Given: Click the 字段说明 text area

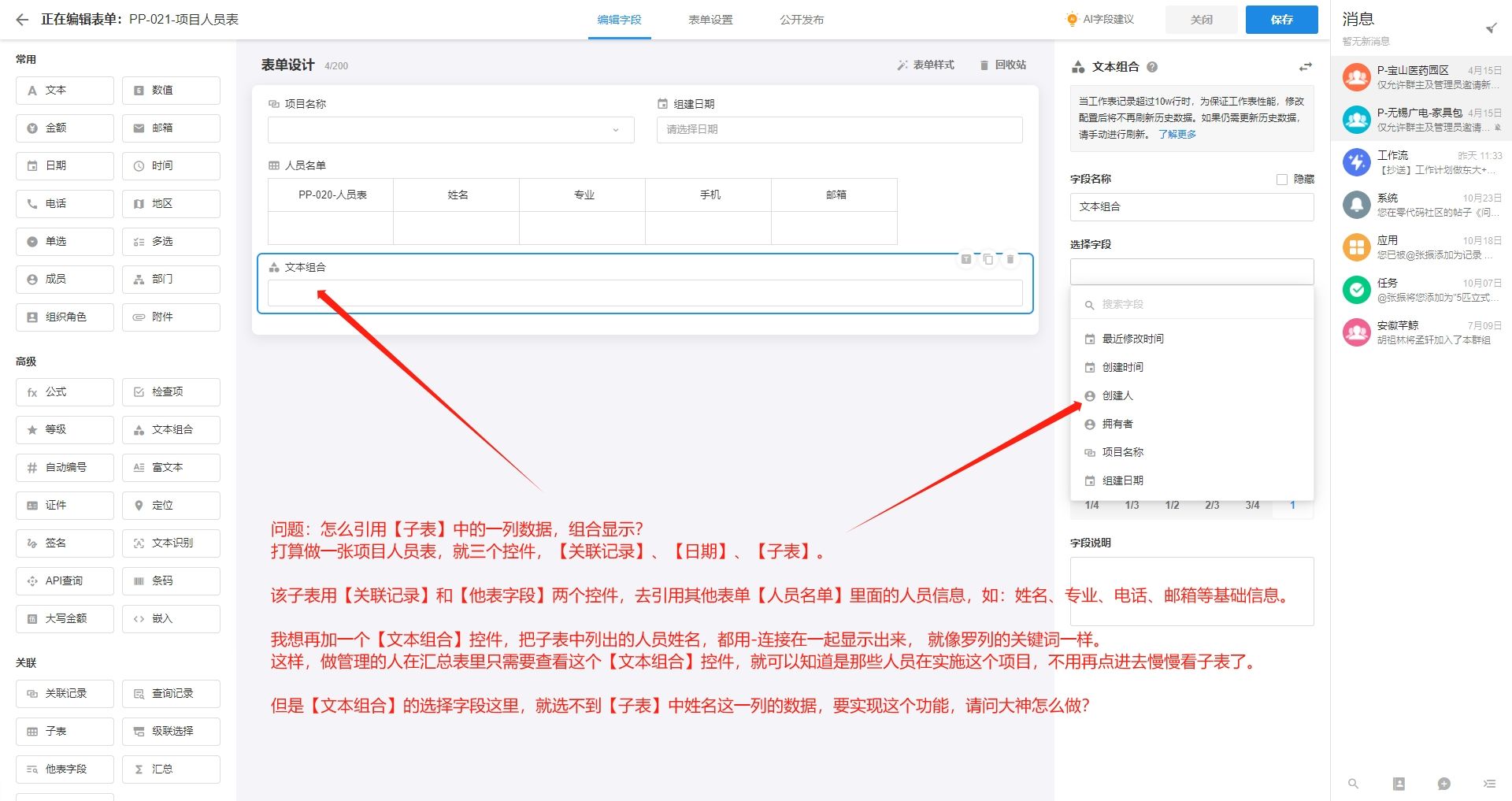Looking at the screenshot, I should (1191, 591).
